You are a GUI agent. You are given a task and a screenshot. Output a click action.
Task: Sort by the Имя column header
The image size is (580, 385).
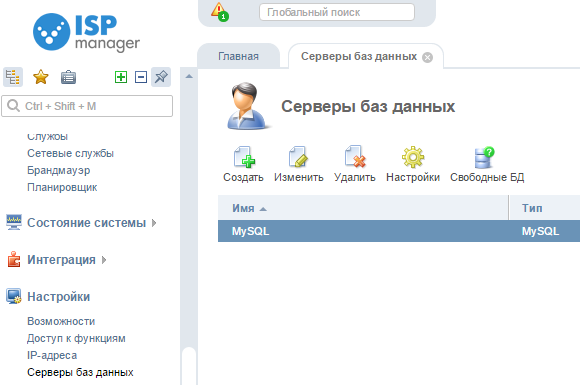363,208
